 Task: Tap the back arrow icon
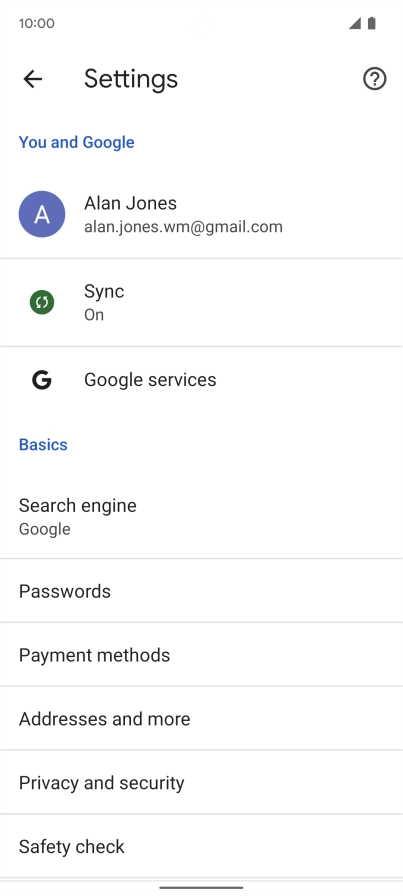(x=33, y=79)
